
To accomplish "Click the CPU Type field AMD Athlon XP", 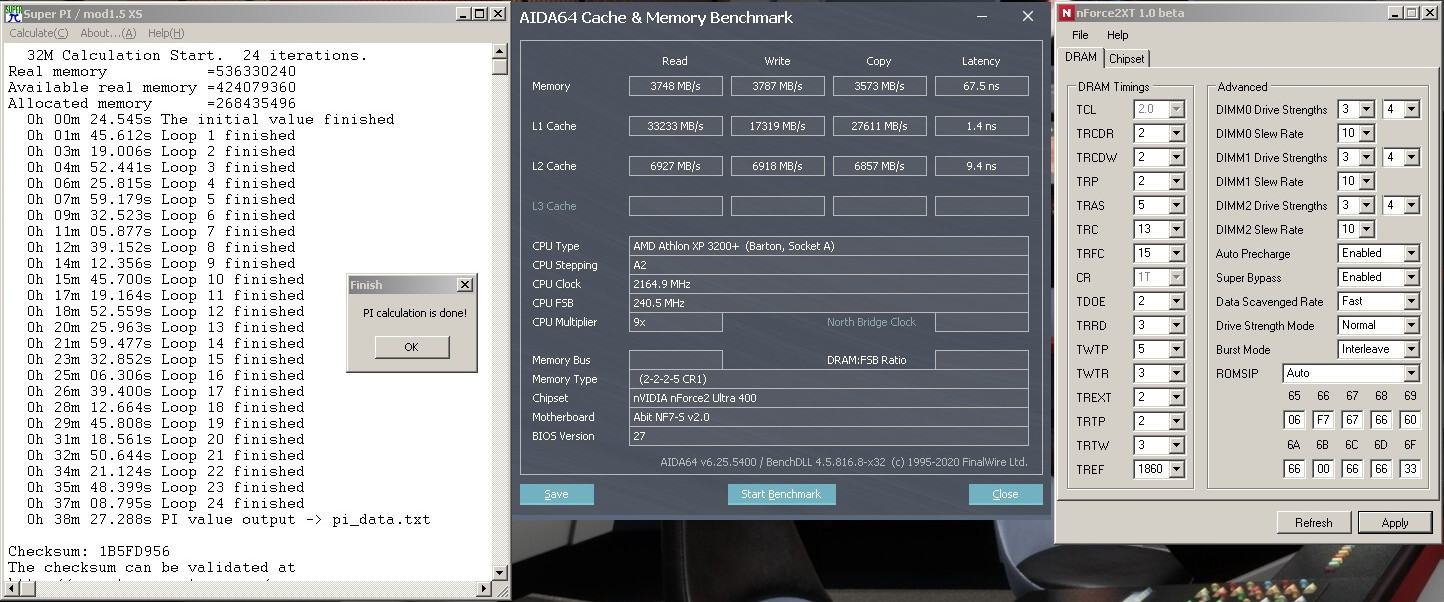I will (829, 246).
